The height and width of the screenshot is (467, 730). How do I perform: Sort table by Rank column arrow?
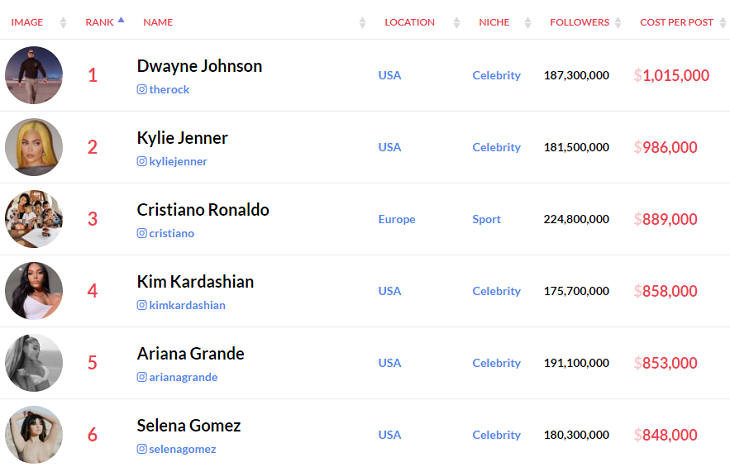[121, 21]
